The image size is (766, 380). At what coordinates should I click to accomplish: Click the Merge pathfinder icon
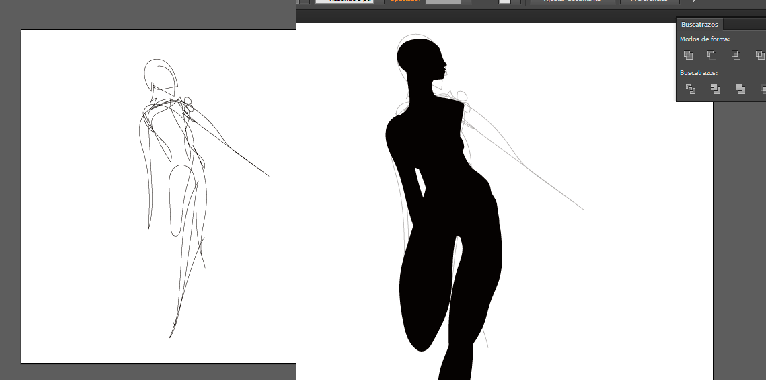pos(740,88)
